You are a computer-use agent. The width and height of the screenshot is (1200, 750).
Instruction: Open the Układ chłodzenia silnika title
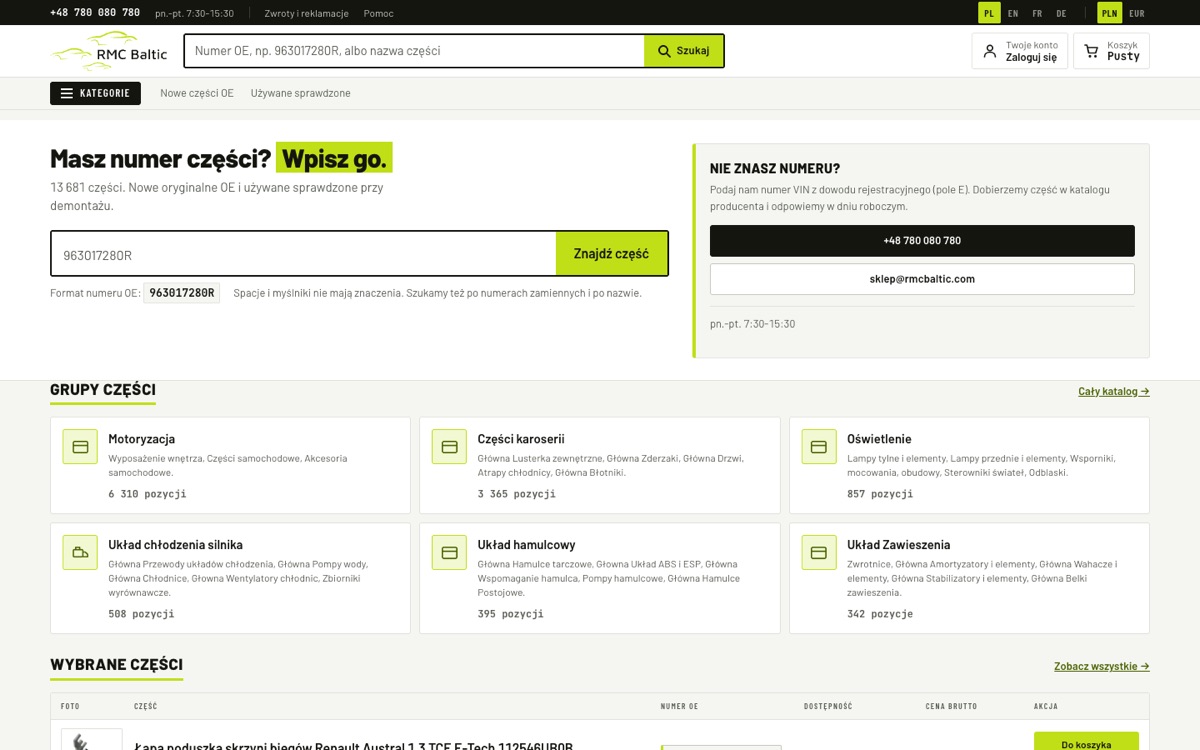click(176, 545)
